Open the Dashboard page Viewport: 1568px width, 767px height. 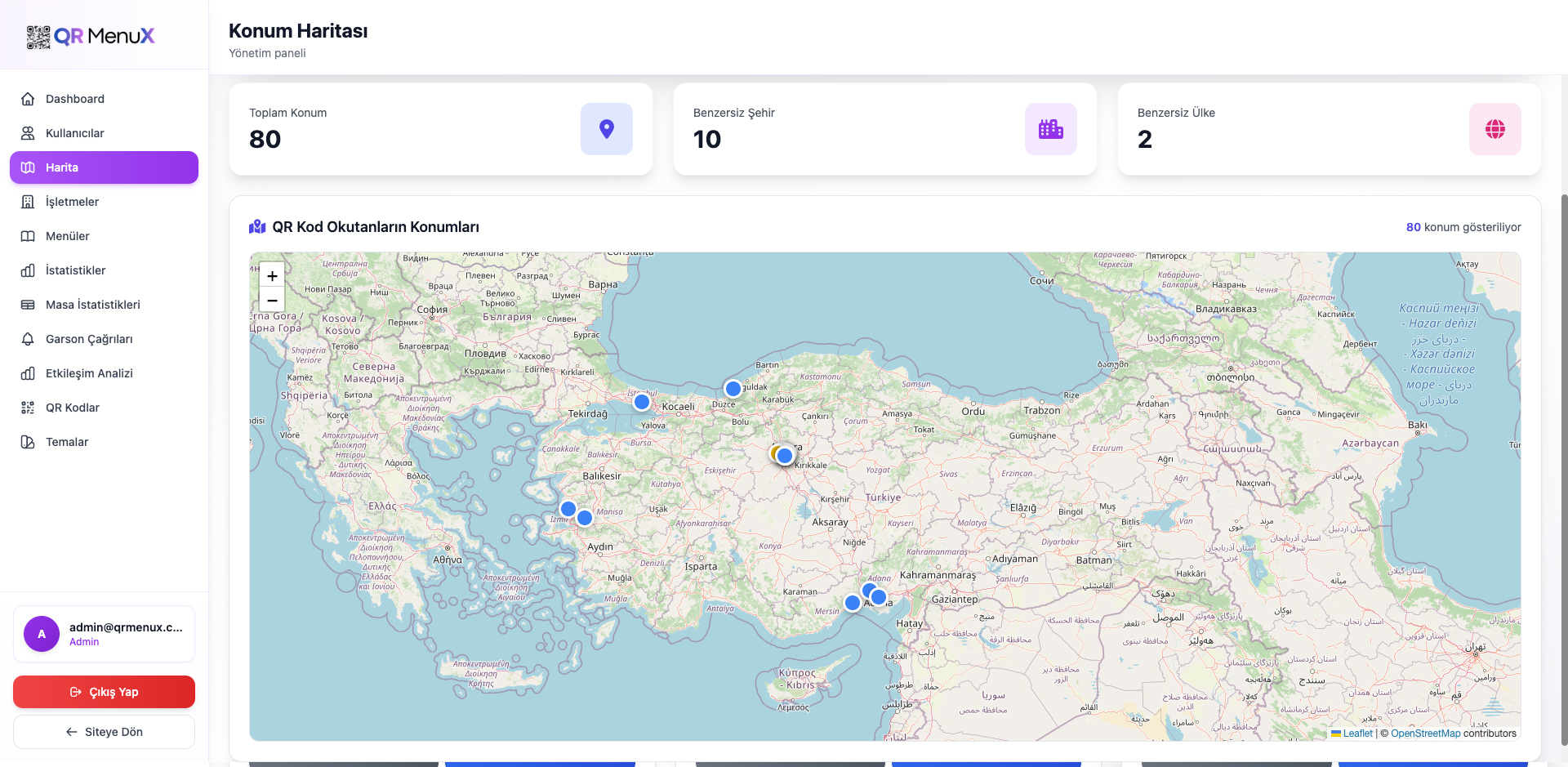tap(75, 99)
